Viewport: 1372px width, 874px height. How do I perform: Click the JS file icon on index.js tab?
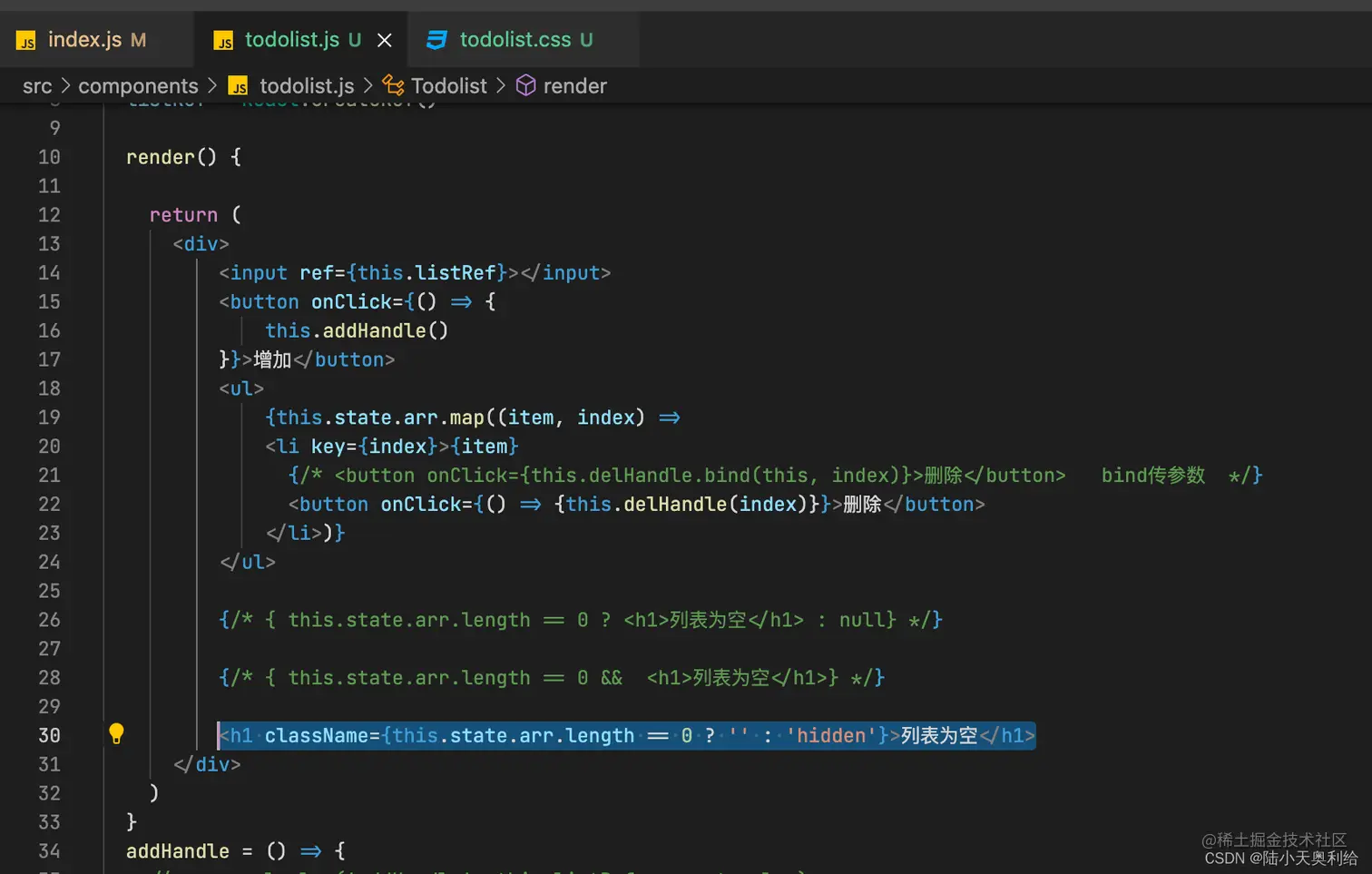(x=26, y=41)
